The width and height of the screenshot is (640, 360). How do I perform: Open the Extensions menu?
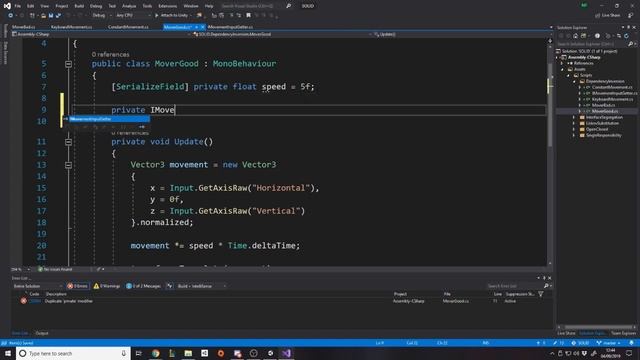click(168, 6)
